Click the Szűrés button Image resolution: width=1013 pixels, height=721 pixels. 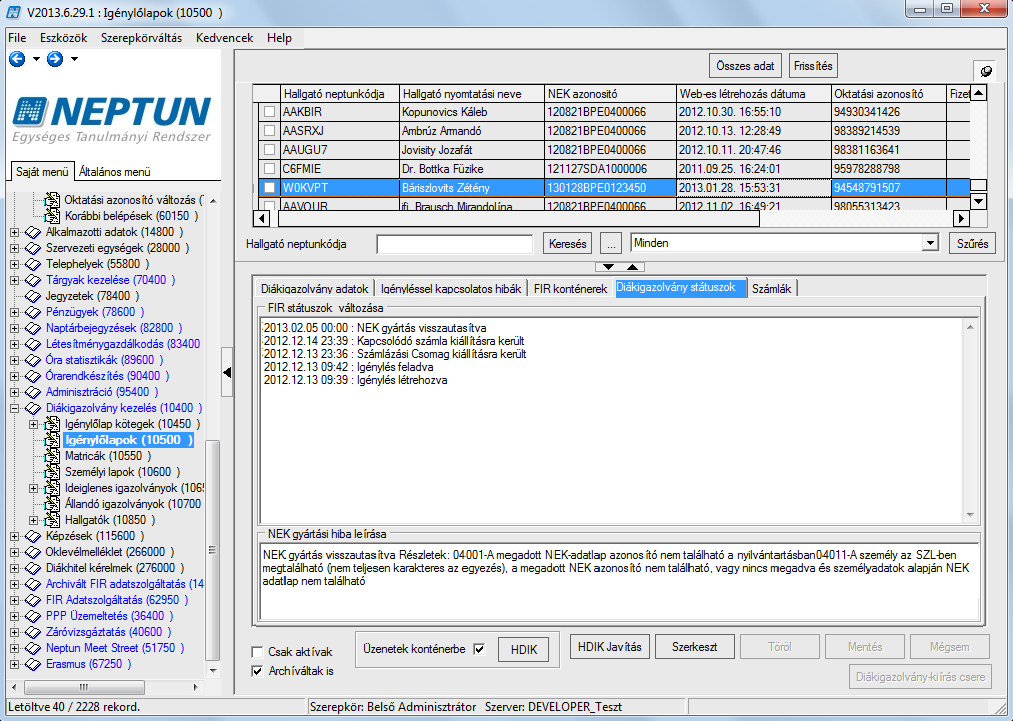pyautogui.click(x=972, y=244)
